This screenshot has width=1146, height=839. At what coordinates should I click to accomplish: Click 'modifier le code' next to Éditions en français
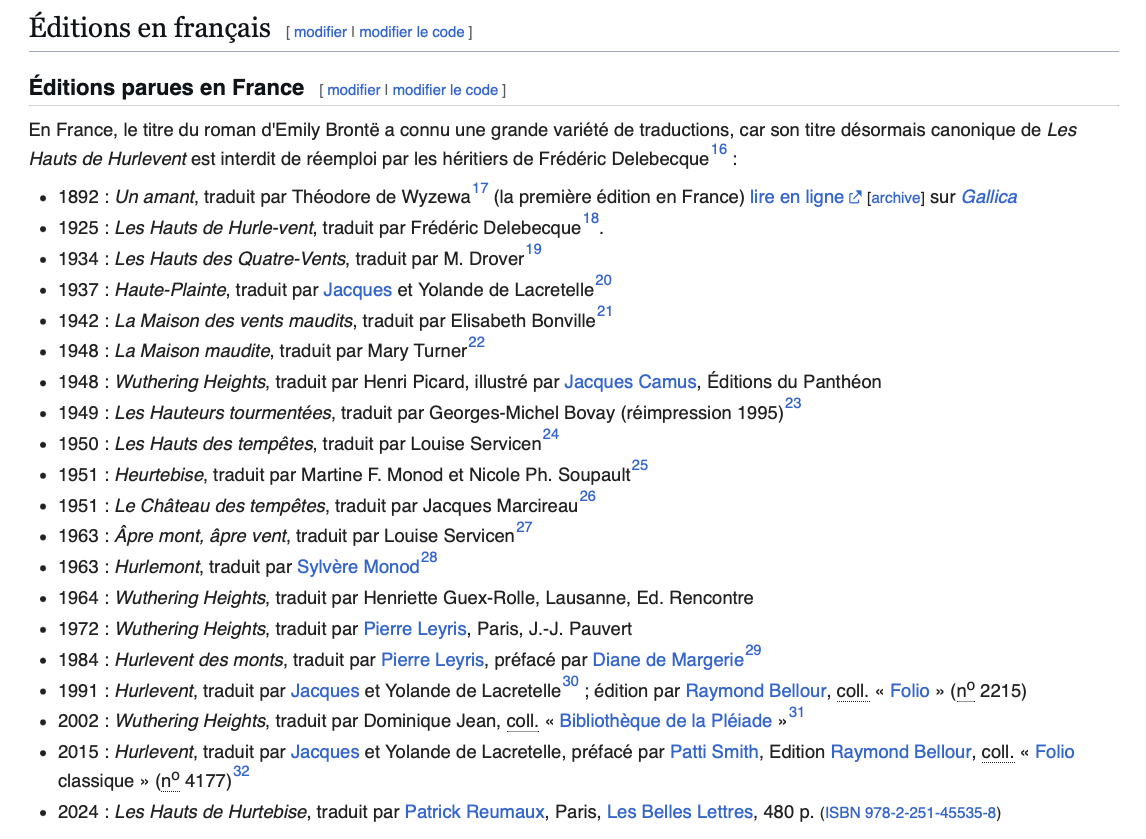[411, 32]
